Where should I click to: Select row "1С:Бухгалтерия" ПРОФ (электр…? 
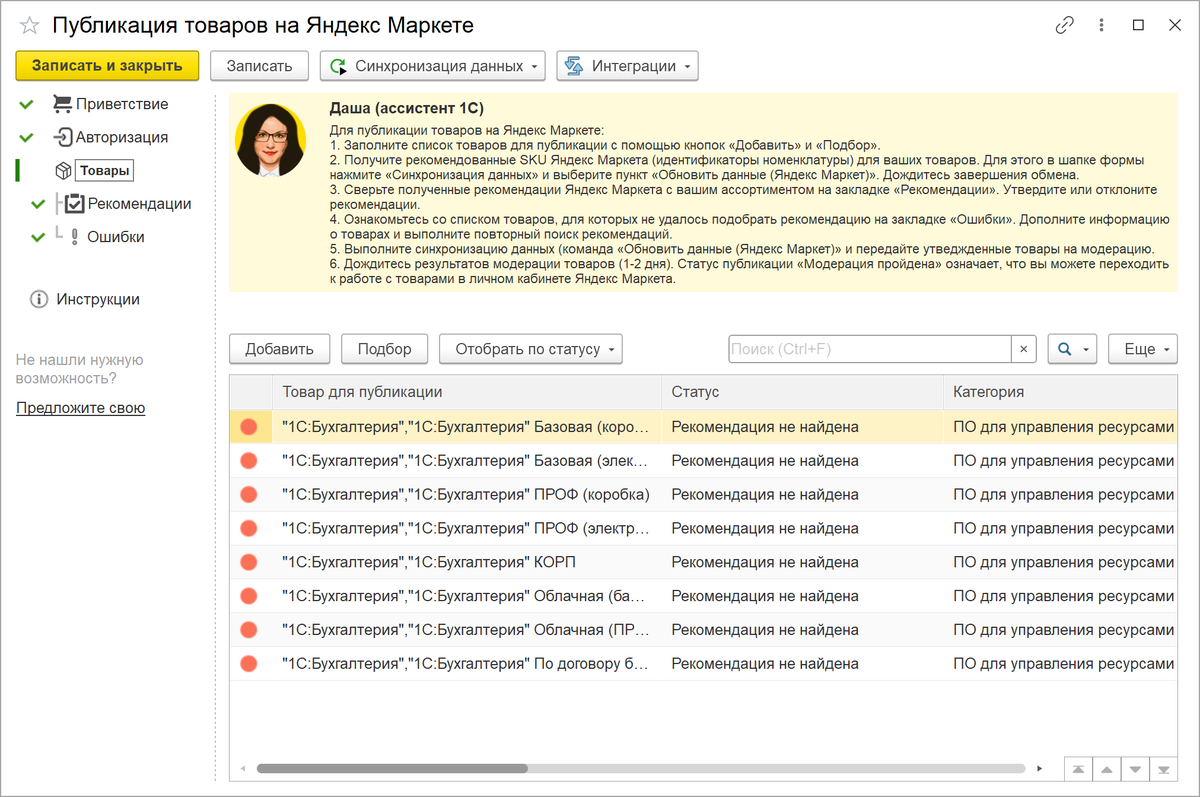(703, 528)
